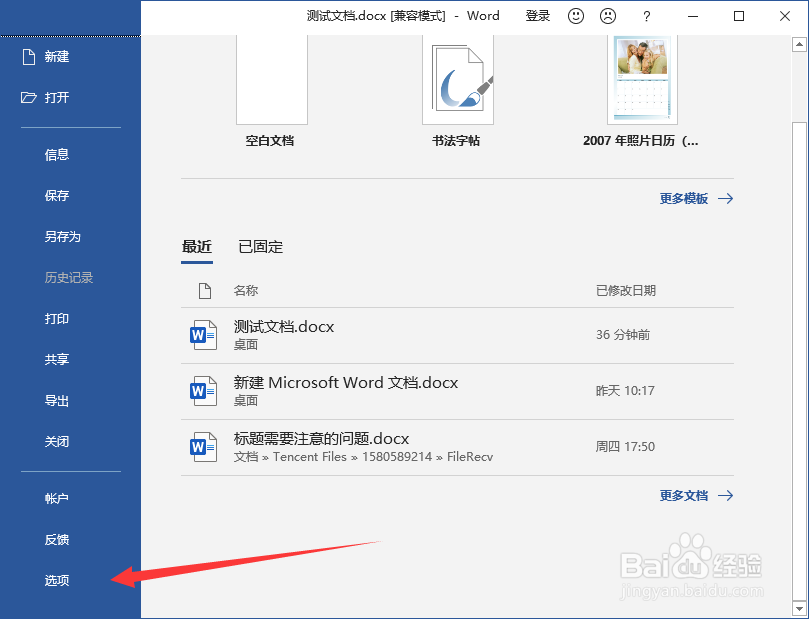Open the 信息 menu item
This screenshot has height=619, width=809.
57,155
